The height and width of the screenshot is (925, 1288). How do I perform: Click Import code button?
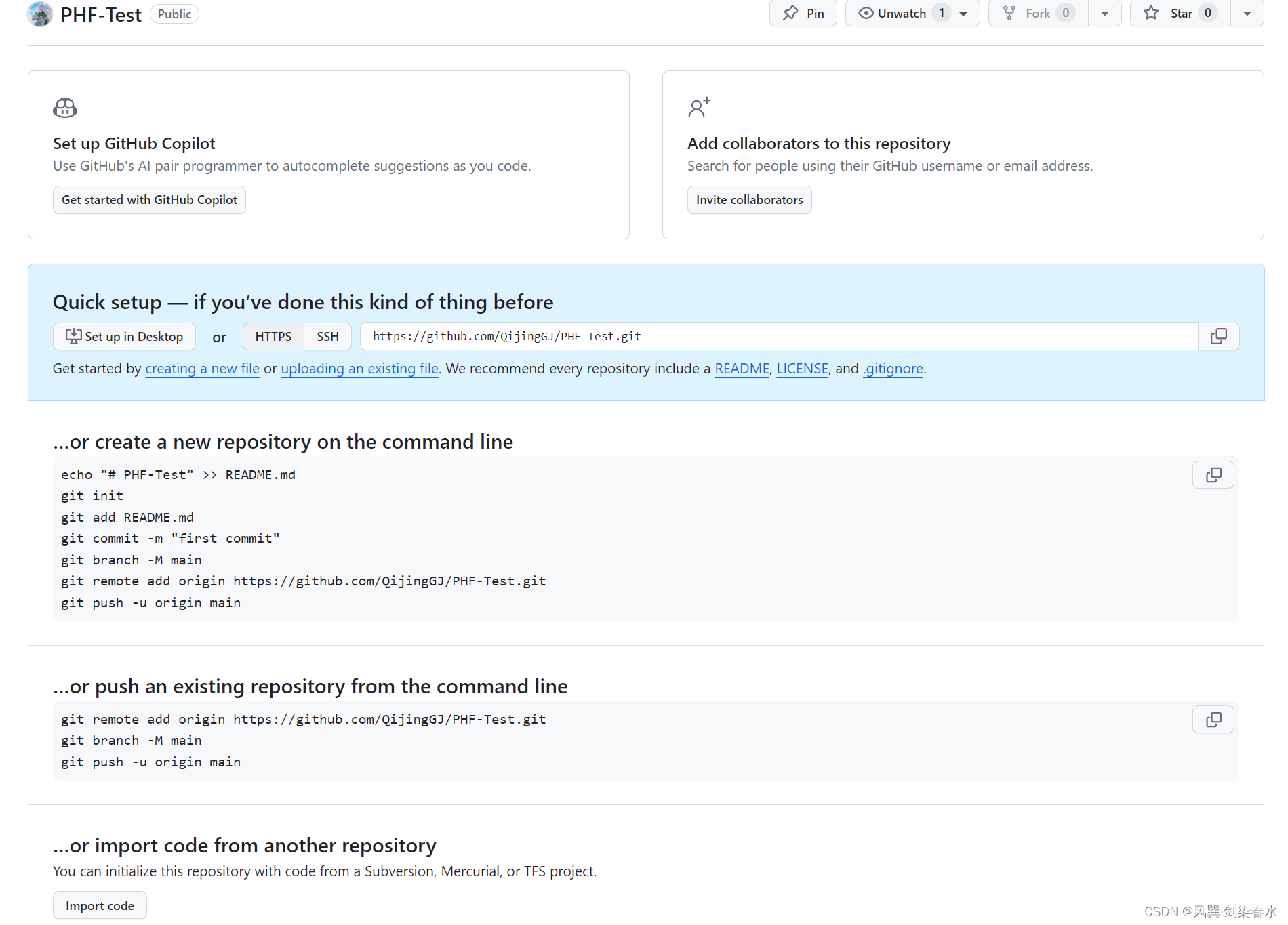(100, 905)
